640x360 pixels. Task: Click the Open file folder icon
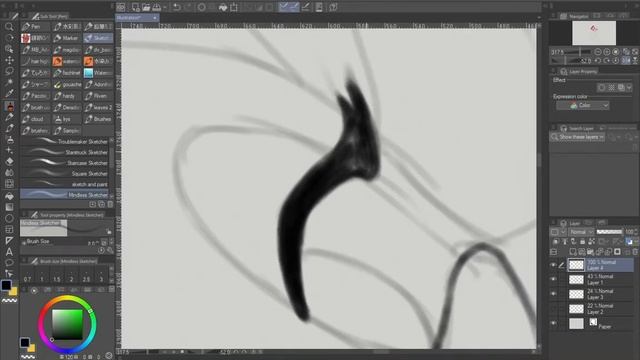coord(146,7)
